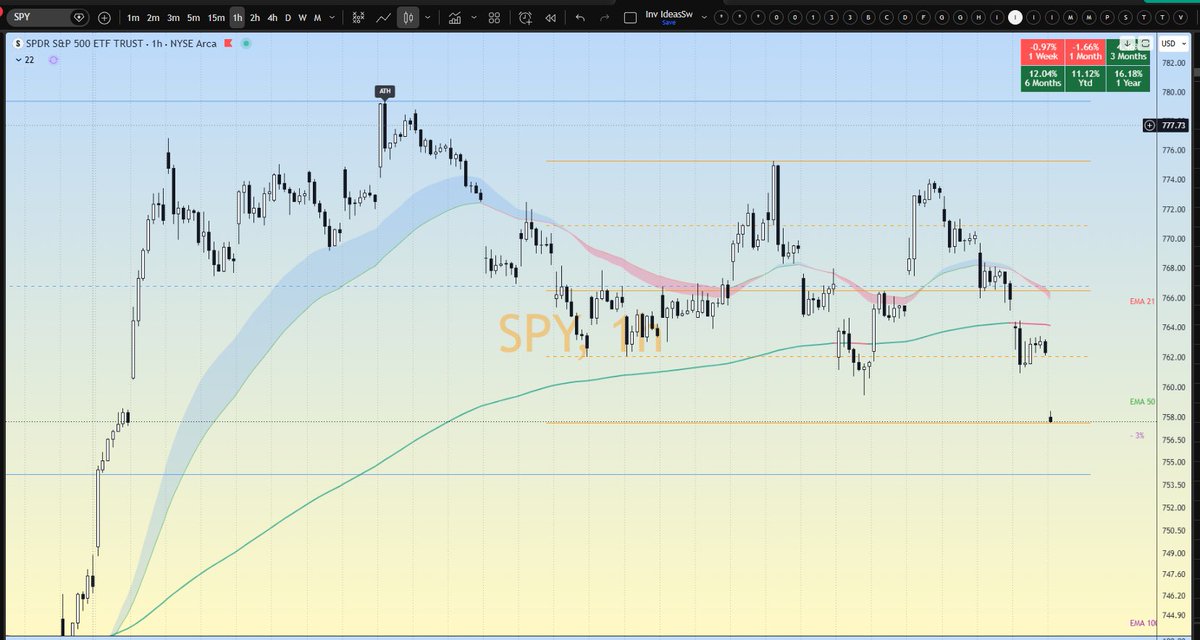The height and width of the screenshot is (640, 1200).
Task: Click the circular F shortcut button
Action: pos(923,18)
